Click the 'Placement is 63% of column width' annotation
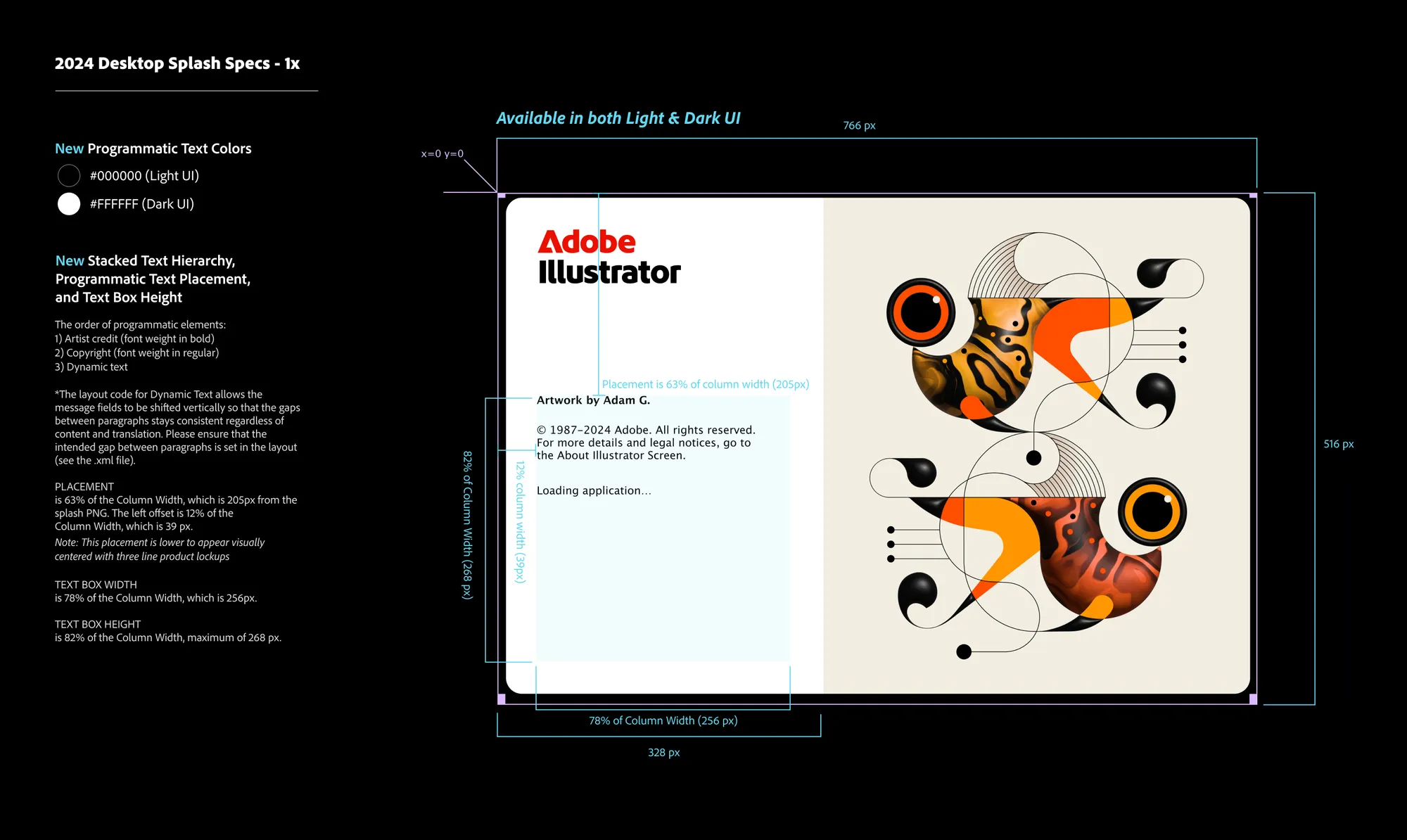 [705, 384]
